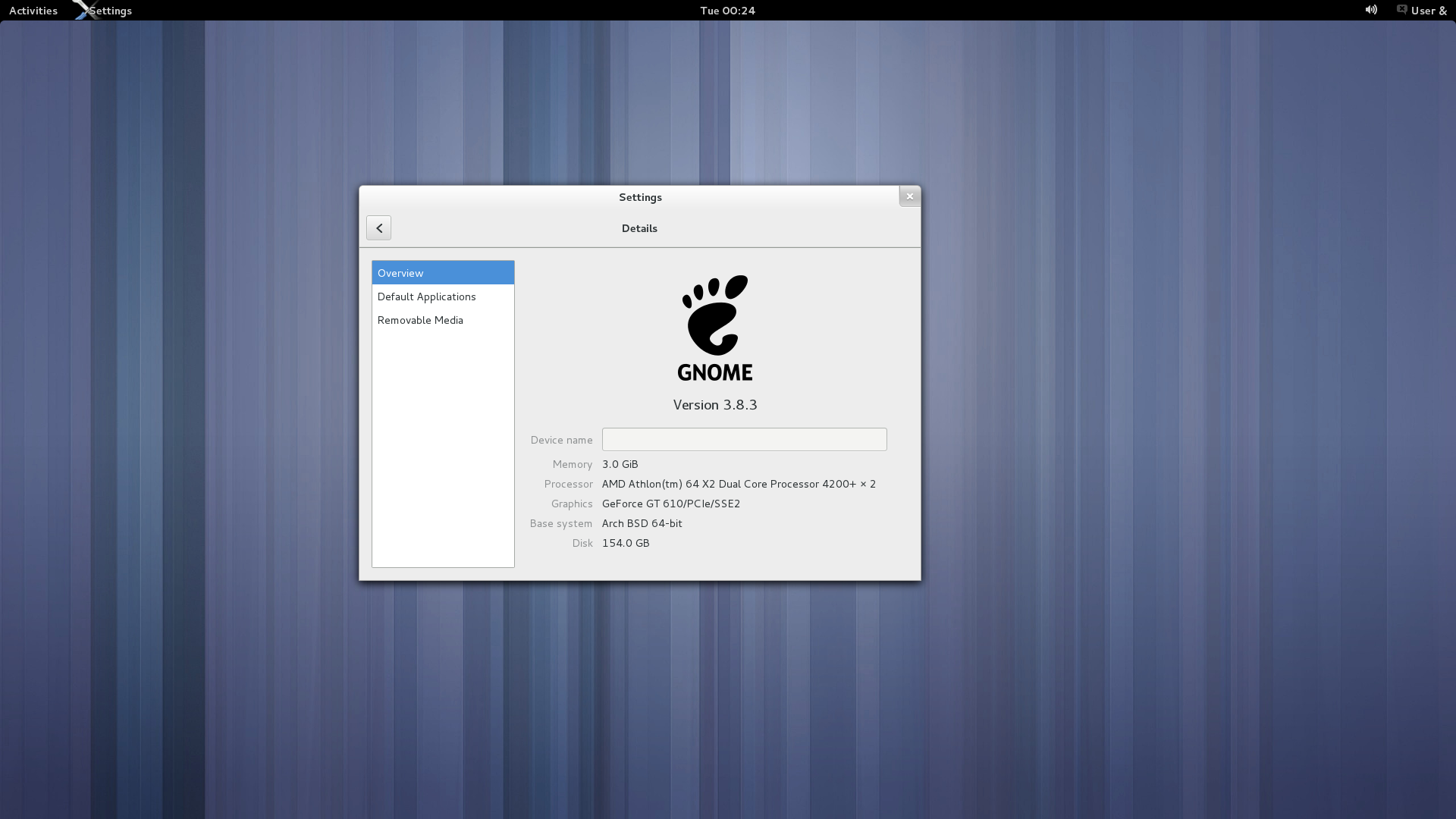Focus the Device name text field
1456x819 pixels.
[x=744, y=439]
